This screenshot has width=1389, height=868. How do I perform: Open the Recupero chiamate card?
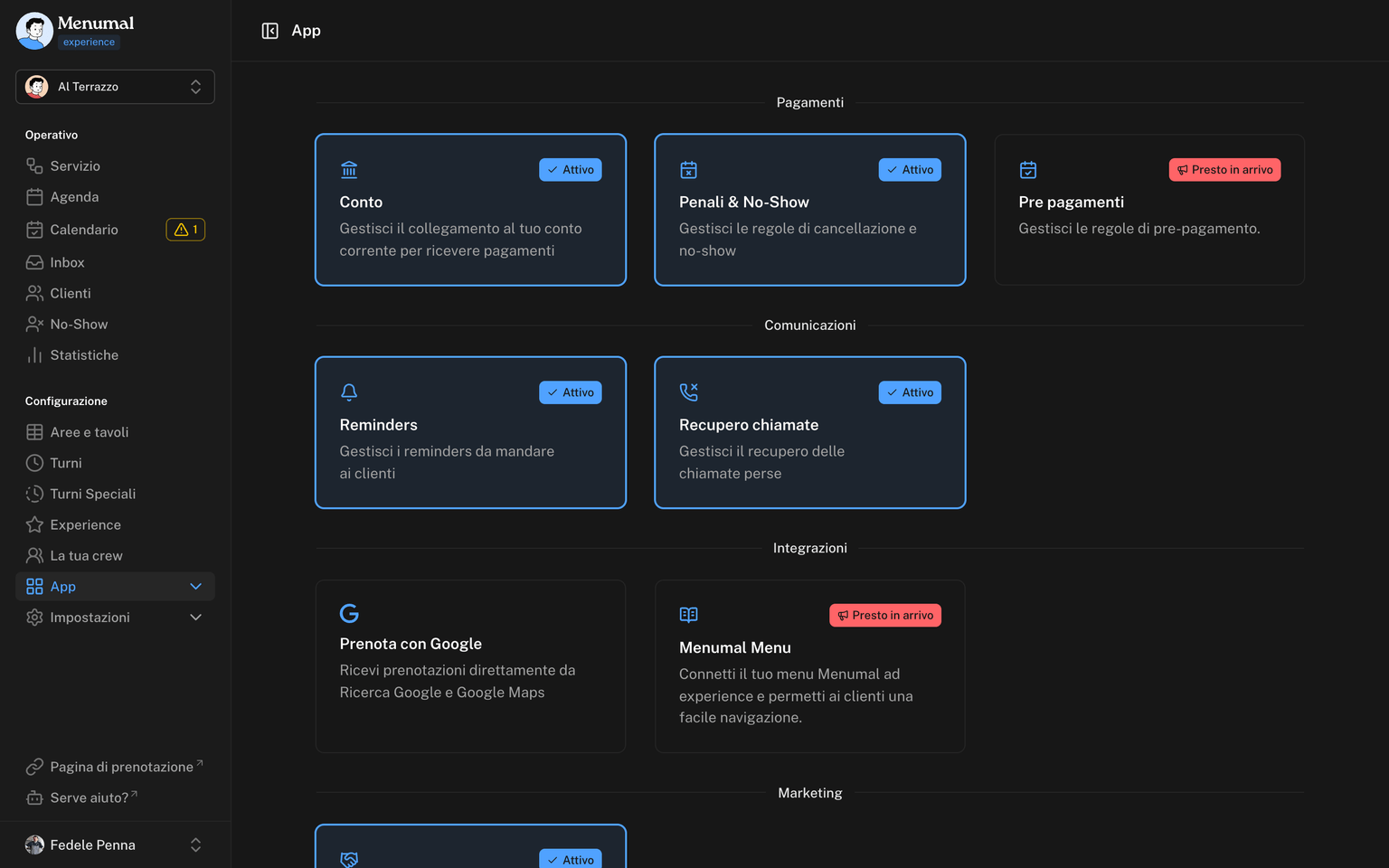coord(810,432)
